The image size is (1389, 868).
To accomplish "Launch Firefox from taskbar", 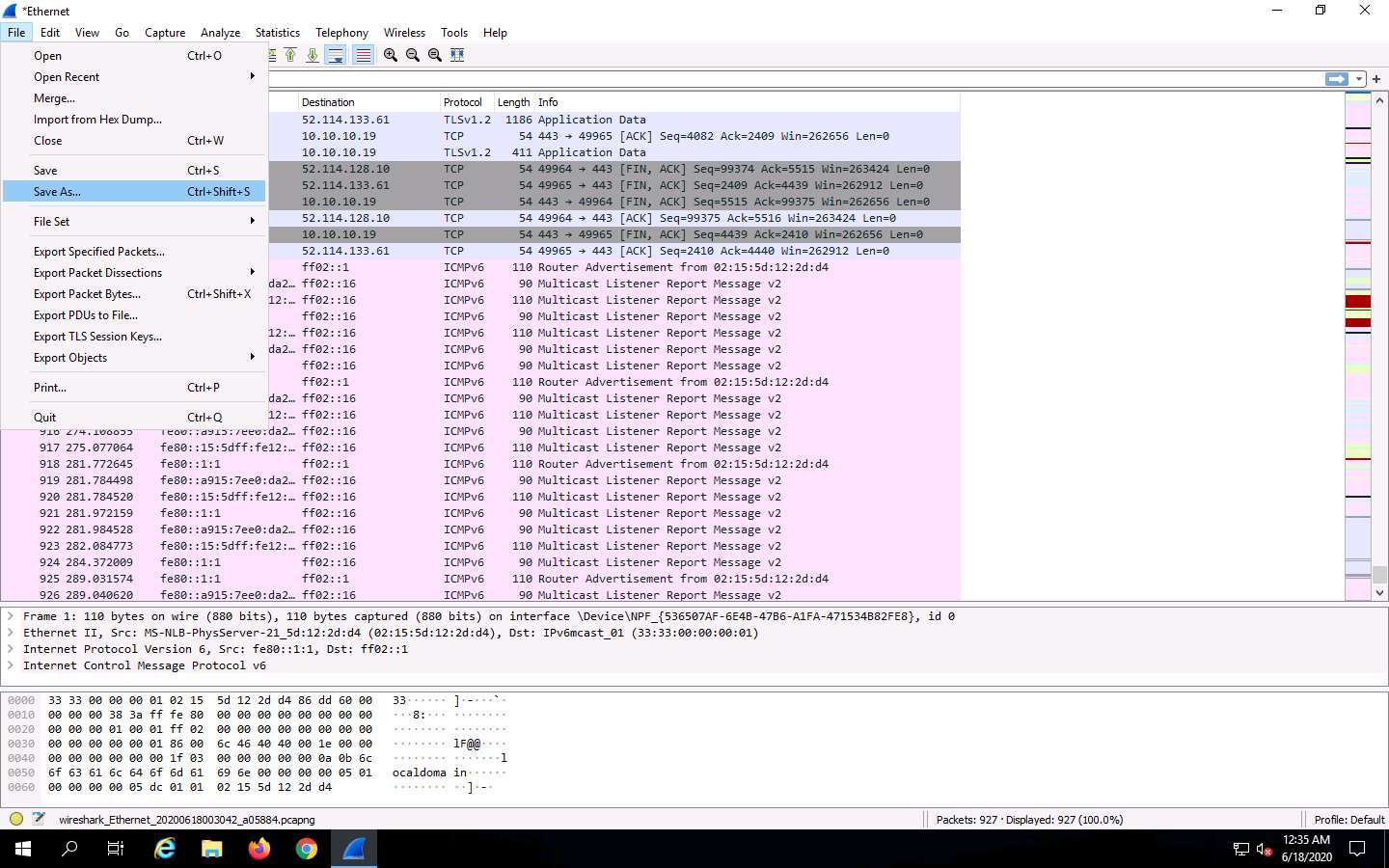I will pyautogui.click(x=259, y=849).
